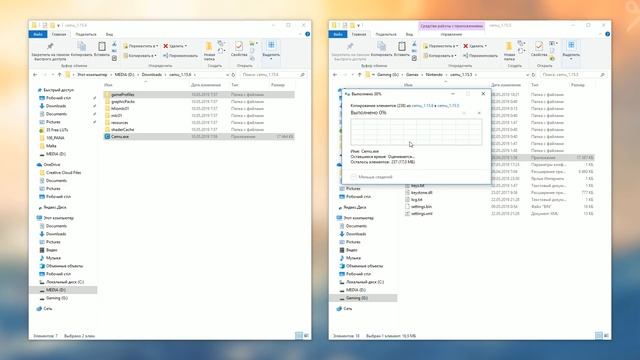Open Вид tab in right window

[409, 34]
